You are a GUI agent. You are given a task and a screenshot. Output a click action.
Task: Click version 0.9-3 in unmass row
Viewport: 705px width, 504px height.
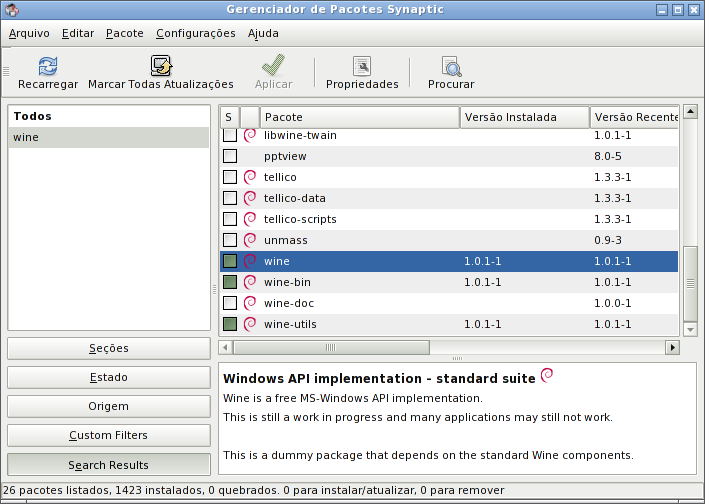click(x=607, y=240)
